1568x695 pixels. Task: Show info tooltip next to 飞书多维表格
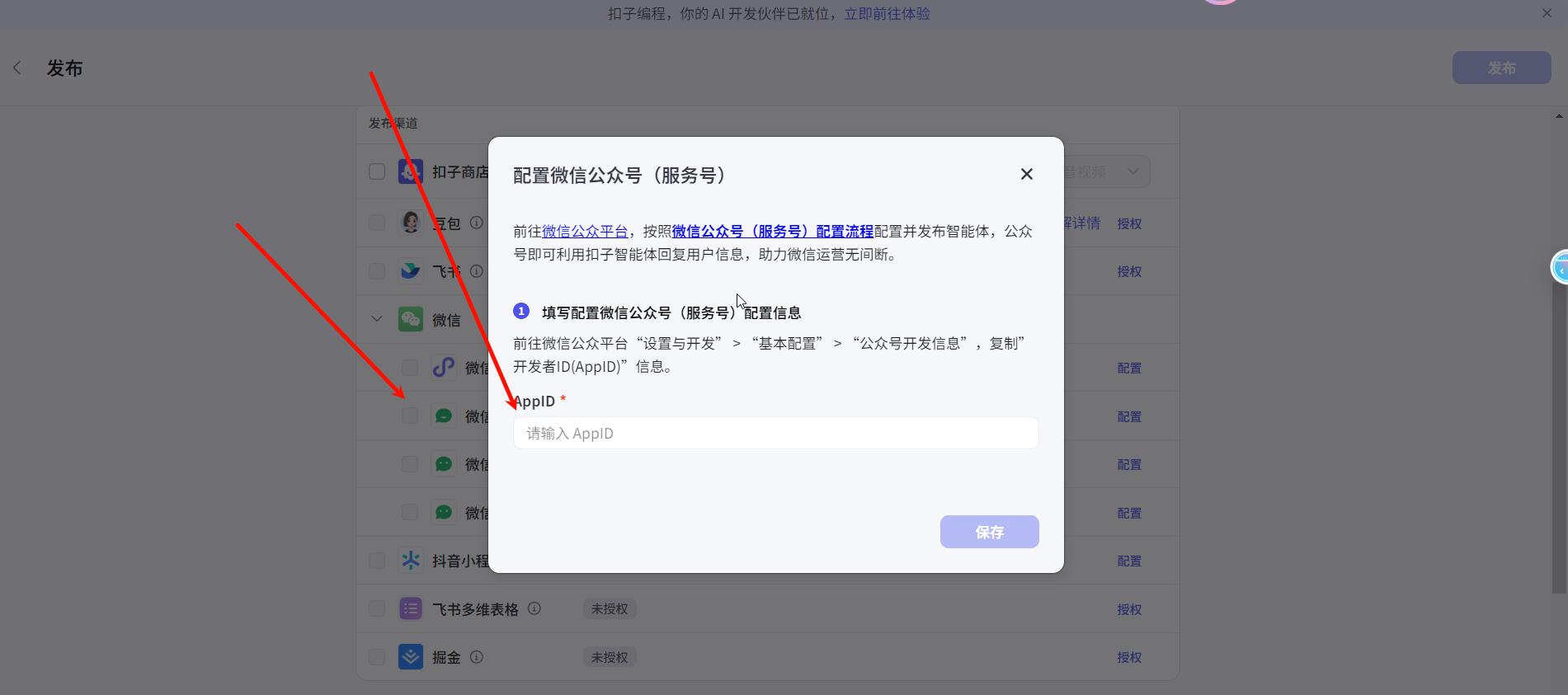[534, 608]
